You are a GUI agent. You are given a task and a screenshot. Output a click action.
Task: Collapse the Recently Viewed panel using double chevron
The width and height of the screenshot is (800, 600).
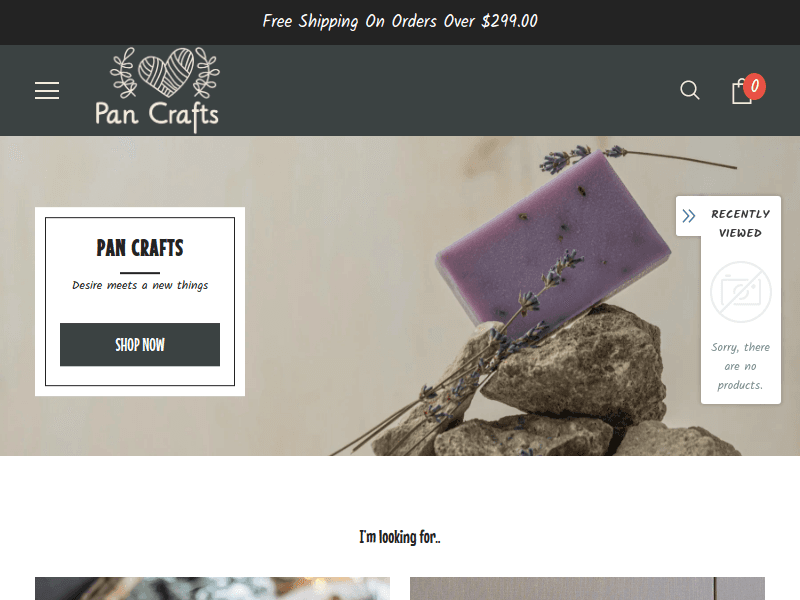pos(689,216)
